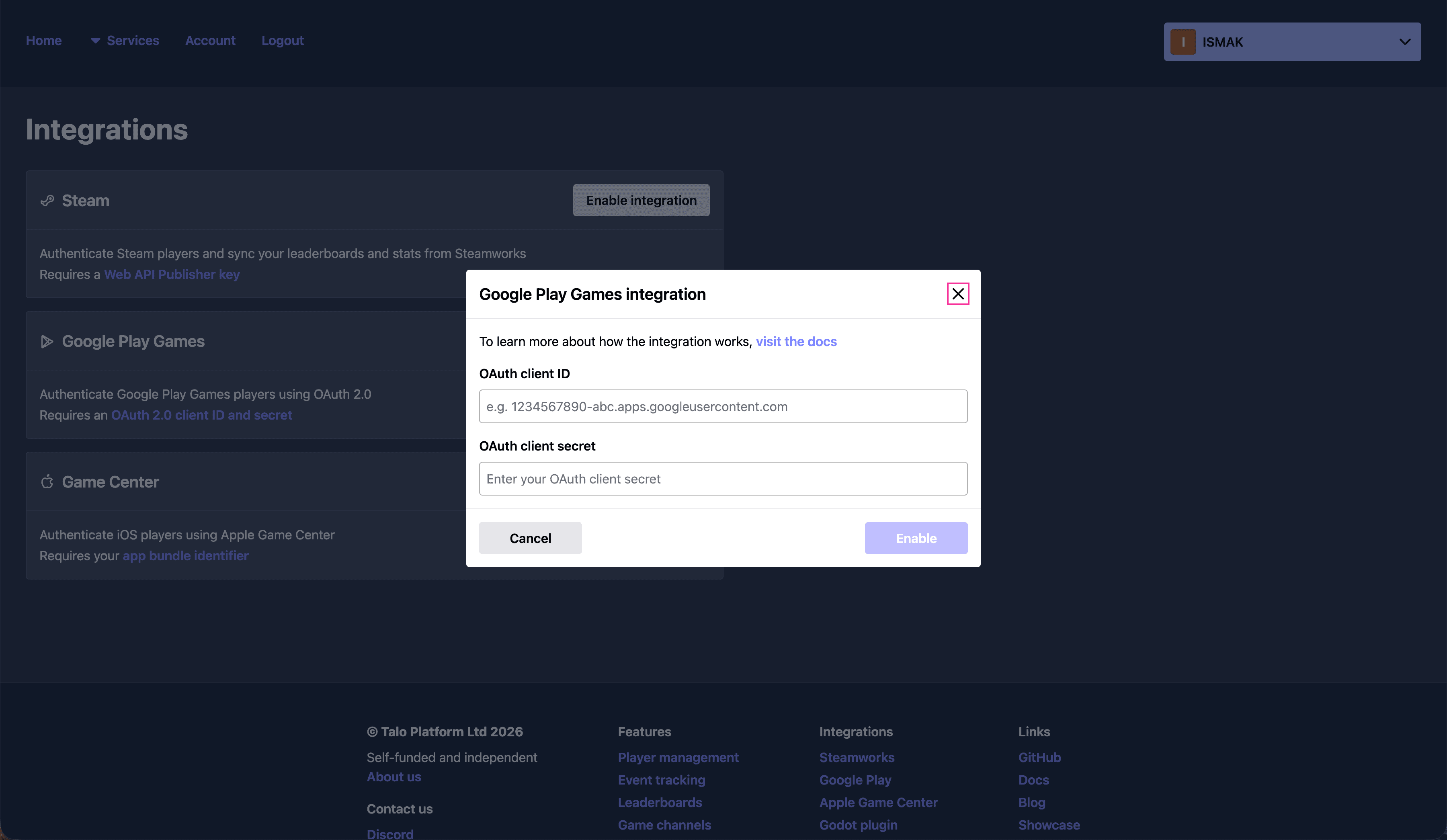Open the GitHub footer link

coord(1039,757)
